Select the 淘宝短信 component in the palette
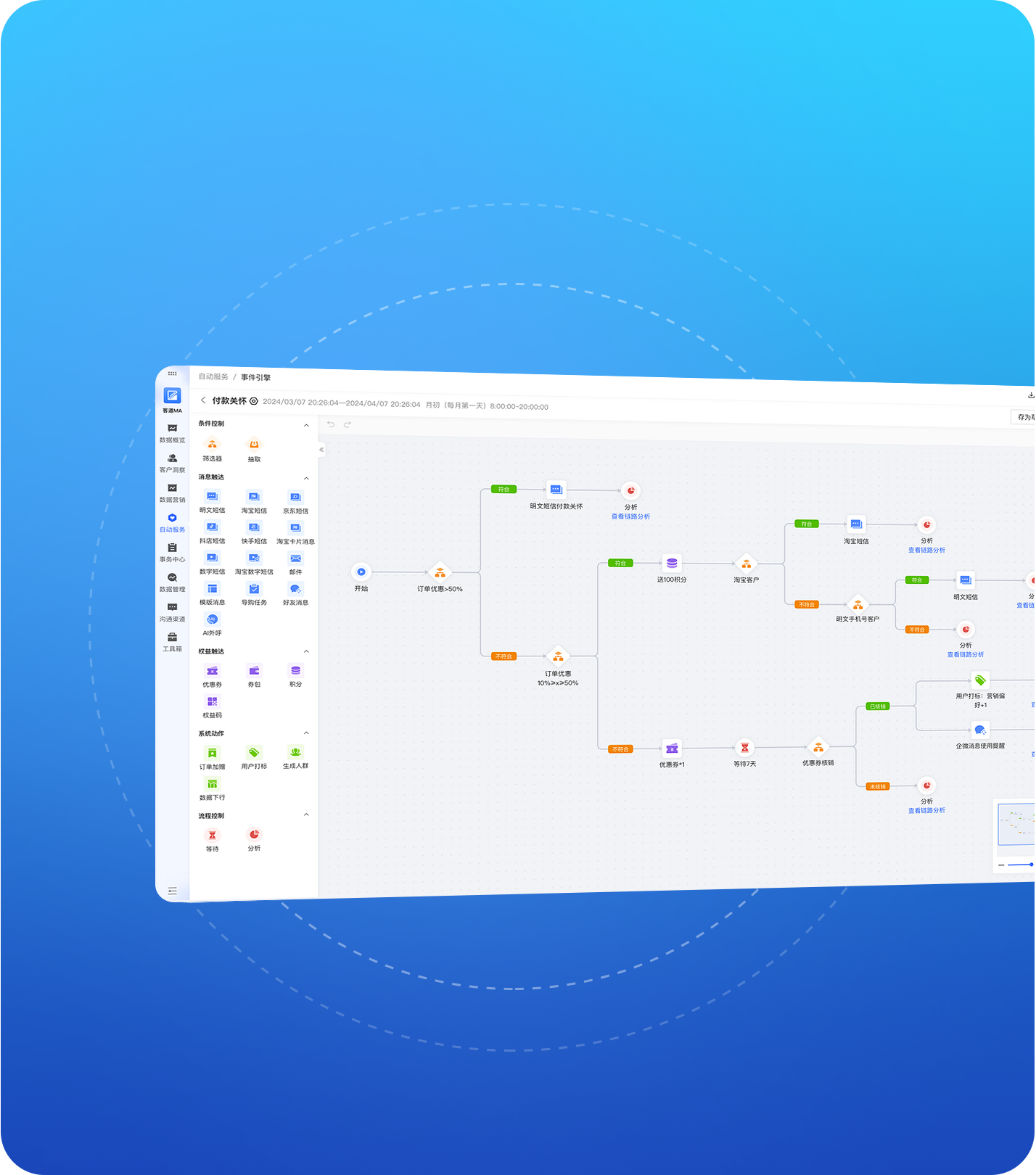The width and height of the screenshot is (1036, 1175). pyautogui.click(x=254, y=502)
